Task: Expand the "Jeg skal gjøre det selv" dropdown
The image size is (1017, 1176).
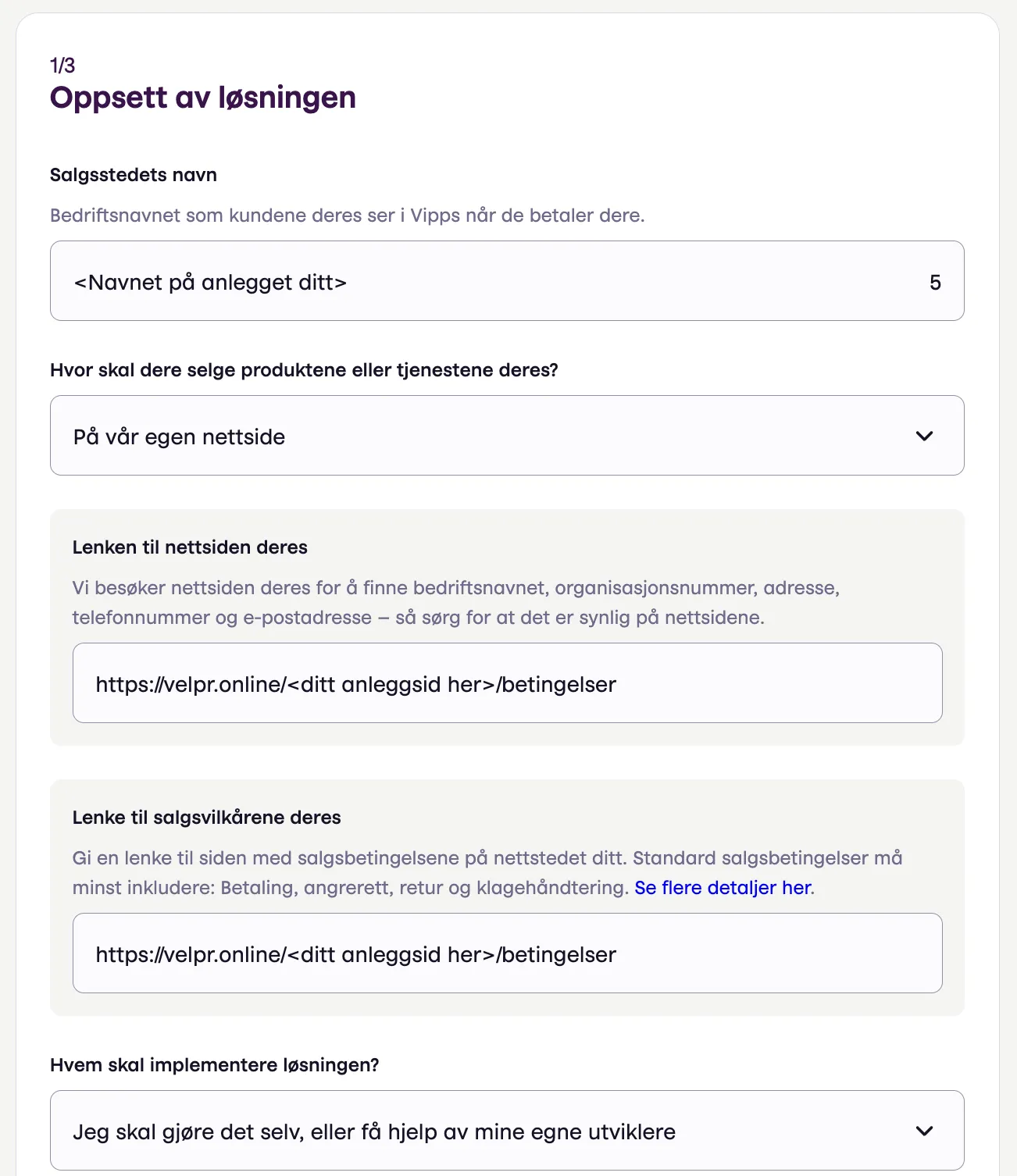Action: (508, 1131)
